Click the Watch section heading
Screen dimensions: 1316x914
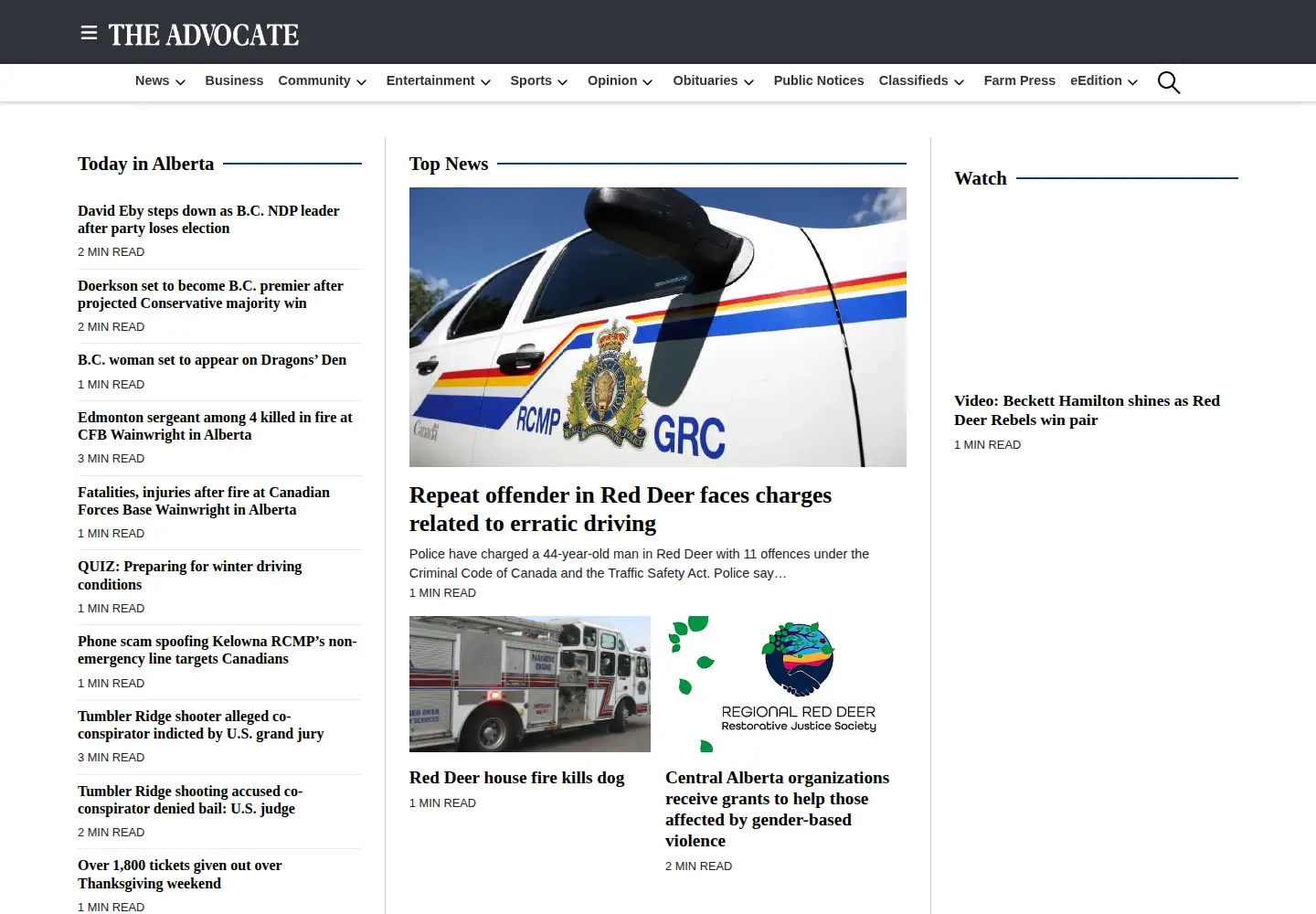point(981,178)
